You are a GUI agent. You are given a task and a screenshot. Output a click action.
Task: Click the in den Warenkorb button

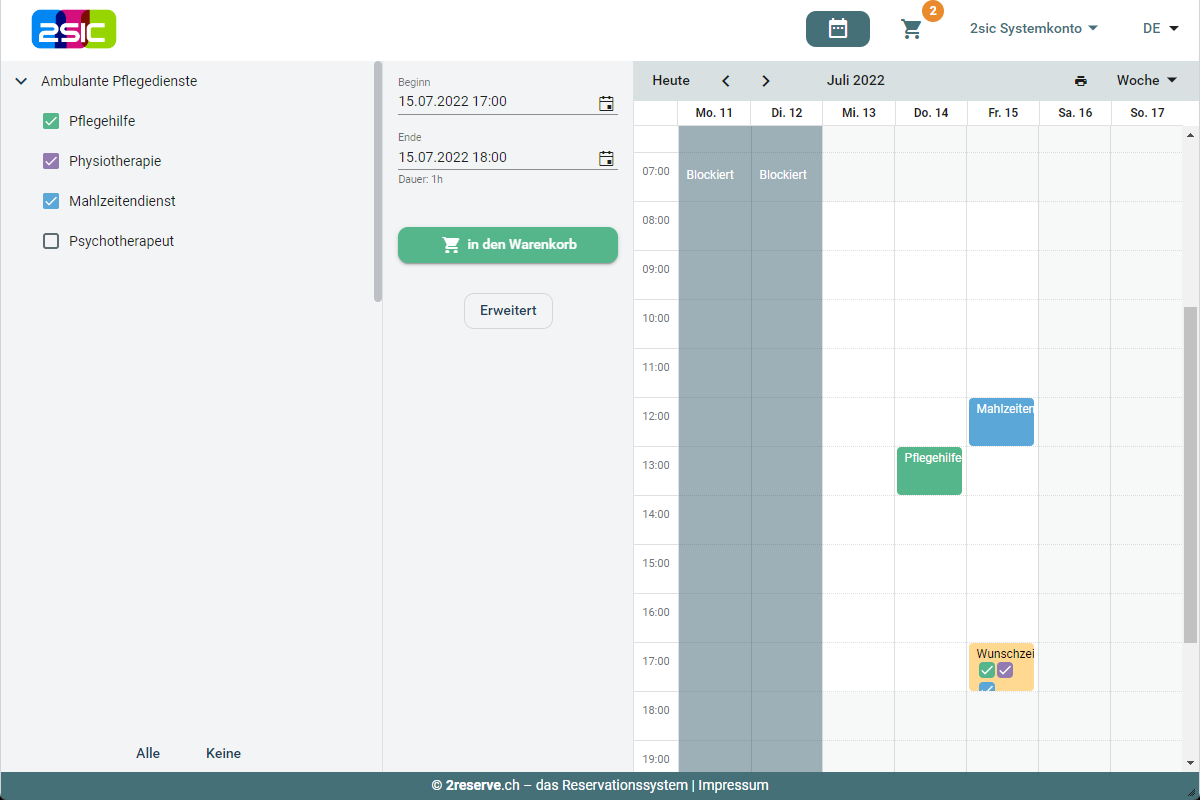[508, 244]
